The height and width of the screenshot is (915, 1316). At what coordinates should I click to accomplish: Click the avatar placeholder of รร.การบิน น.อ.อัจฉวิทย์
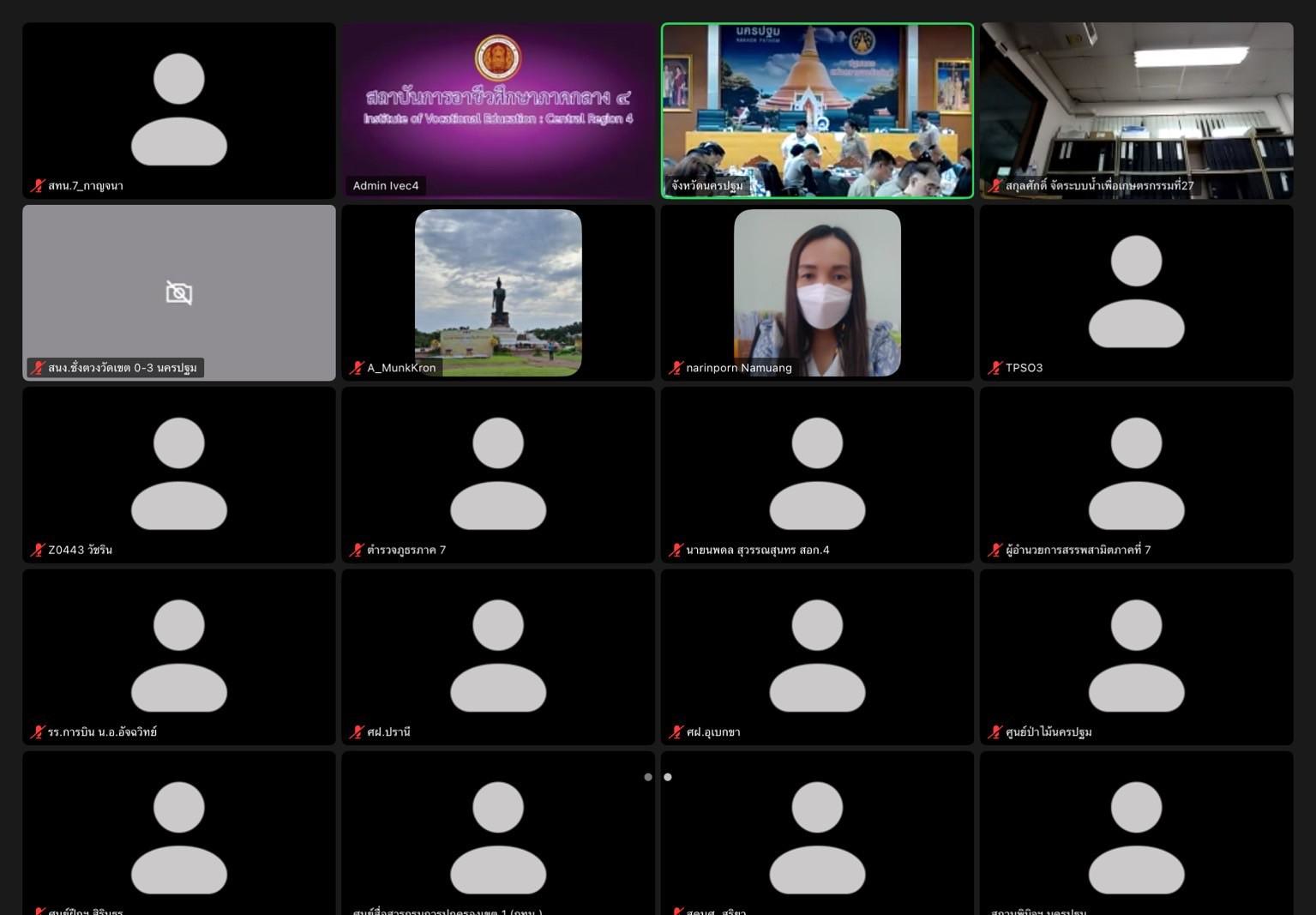[179, 656]
